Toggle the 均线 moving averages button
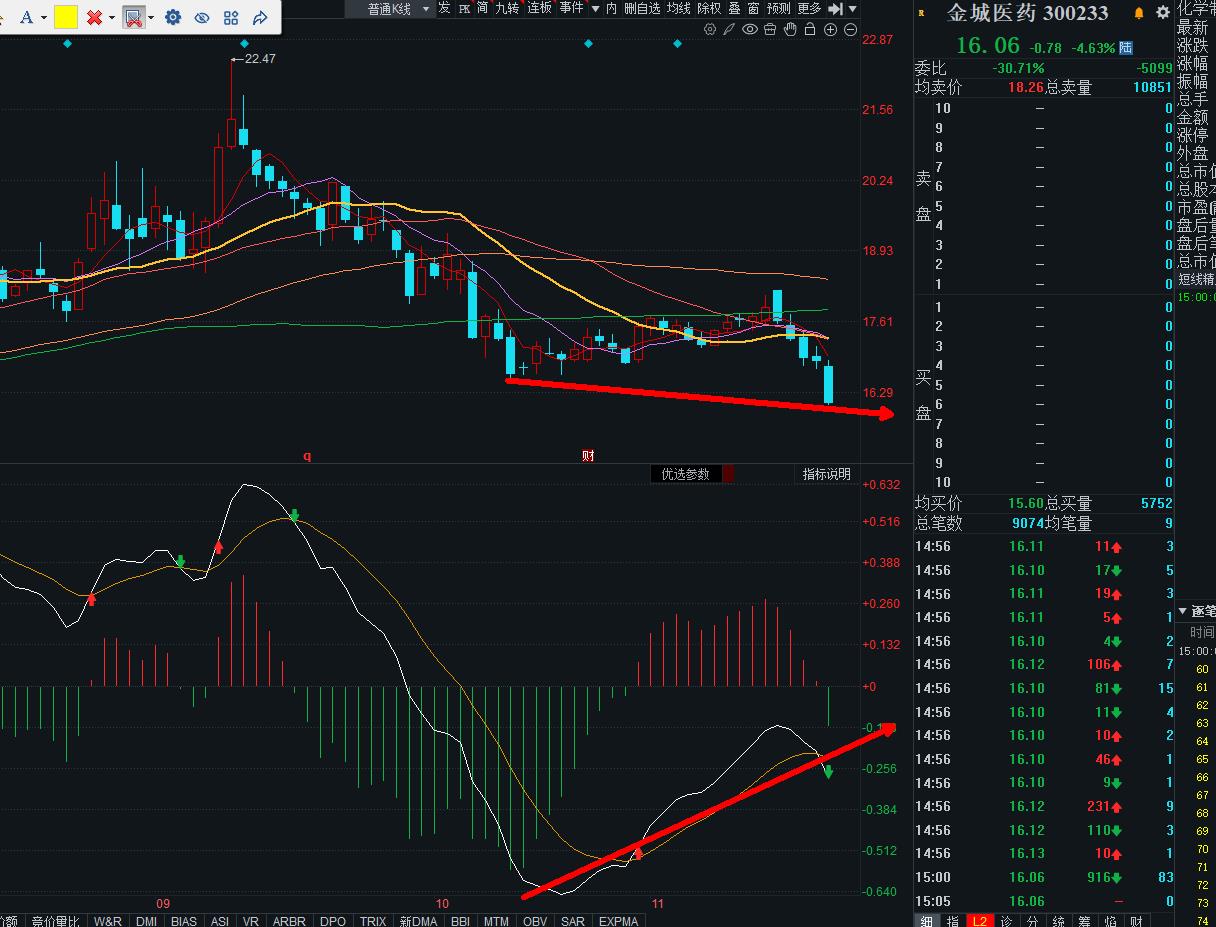The height and width of the screenshot is (927, 1216). pyautogui.click(x=679, y=8)
